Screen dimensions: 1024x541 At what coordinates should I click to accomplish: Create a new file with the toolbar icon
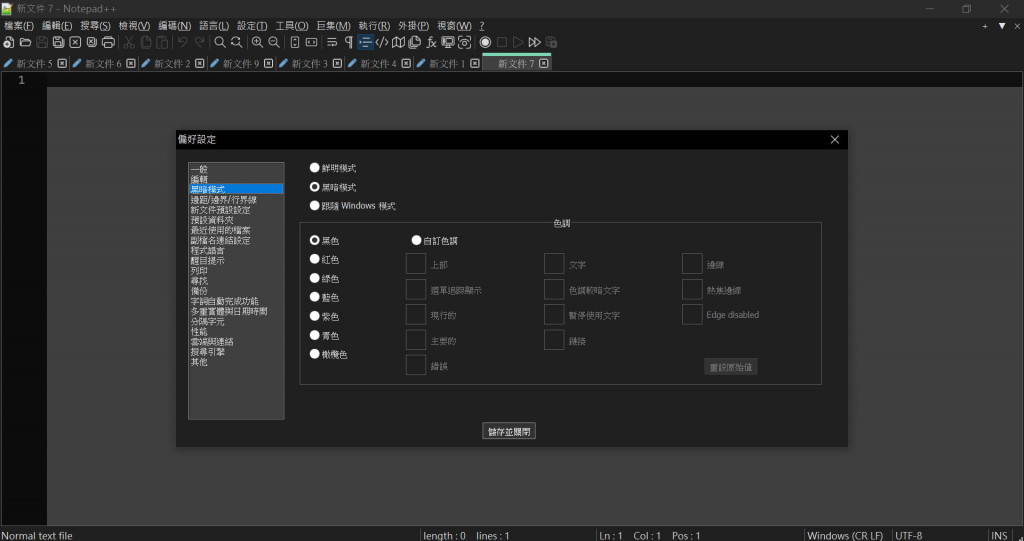8,42
